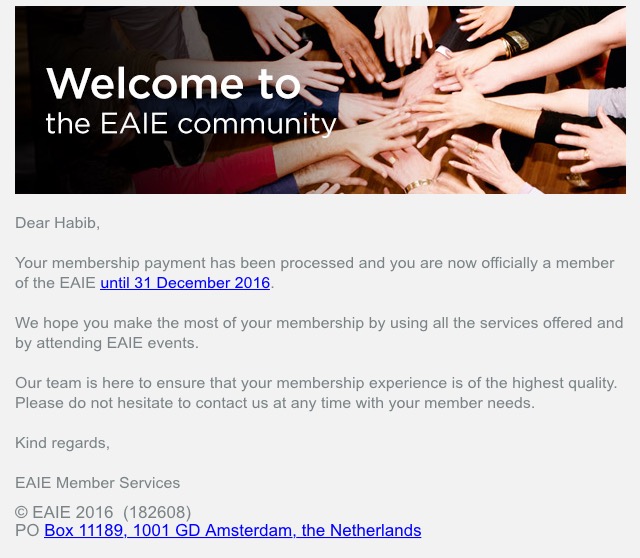
Task: Click the 'We hope you make the most' paragraph
Action: pos(319,333)
